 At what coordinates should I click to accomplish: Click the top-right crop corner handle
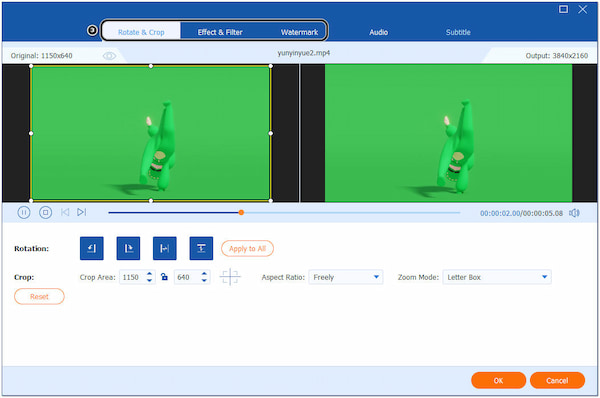click(x=271, y=66)
